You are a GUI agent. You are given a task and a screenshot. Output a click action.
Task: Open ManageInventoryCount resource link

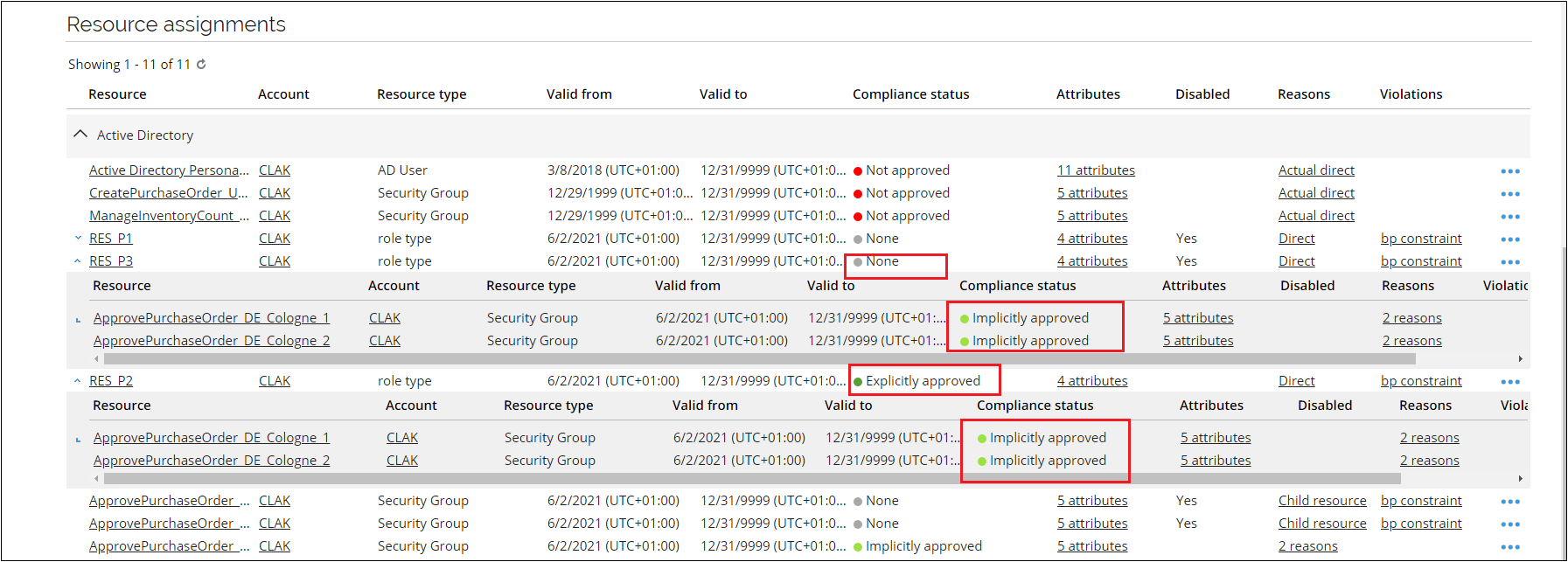coord(169,216)
